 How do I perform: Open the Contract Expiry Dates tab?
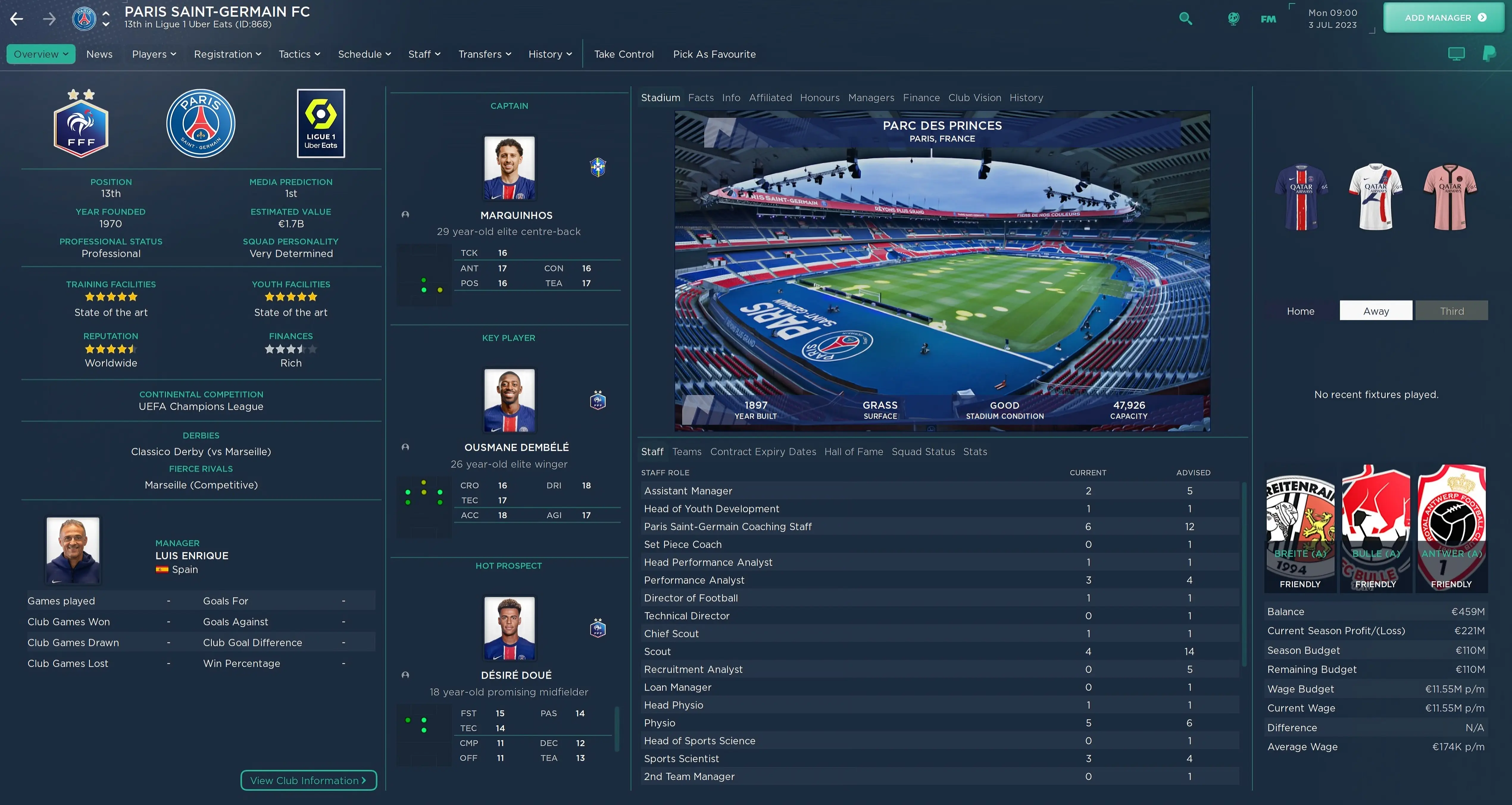pos(763,452)
